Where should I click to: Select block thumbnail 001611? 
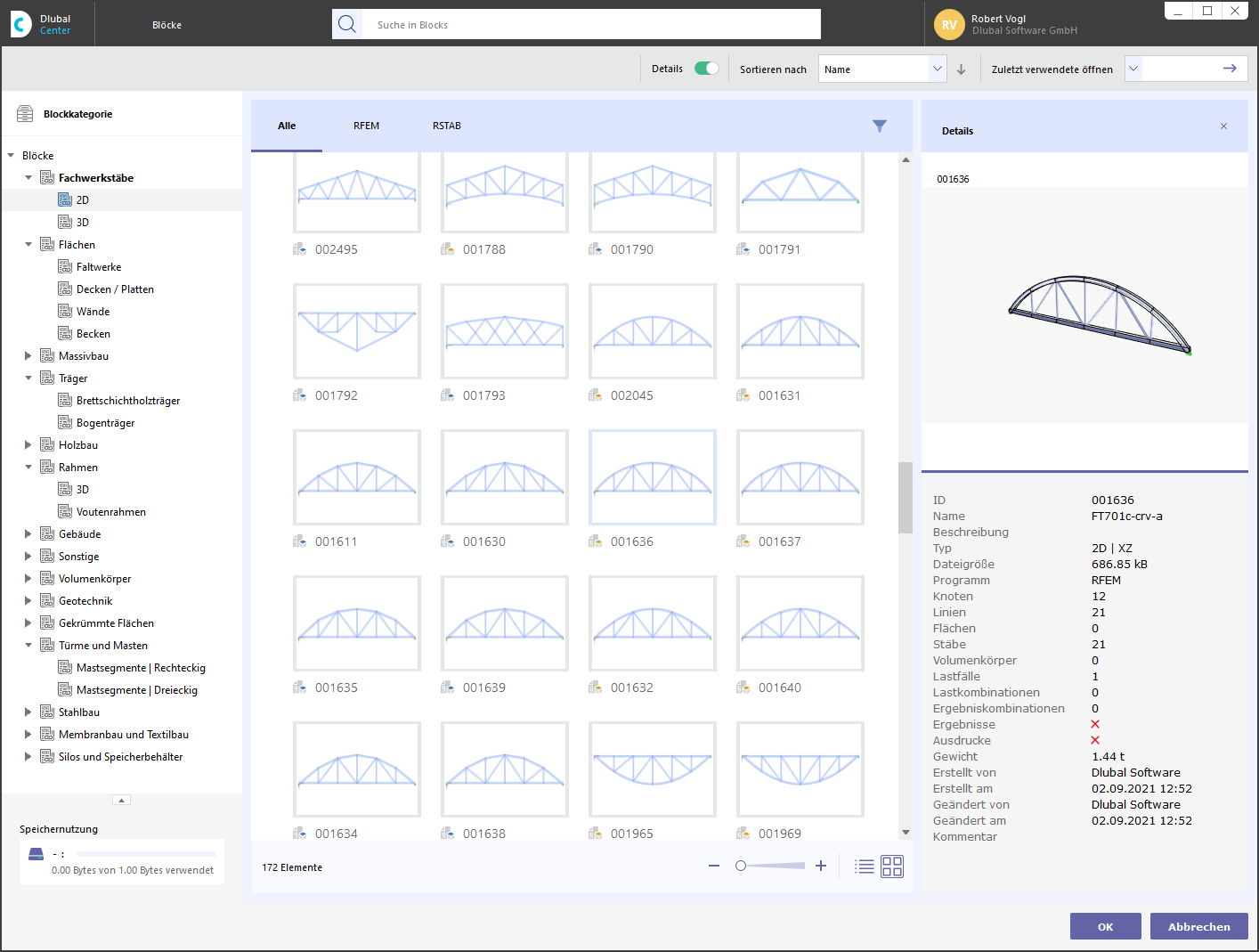(357, 477)
